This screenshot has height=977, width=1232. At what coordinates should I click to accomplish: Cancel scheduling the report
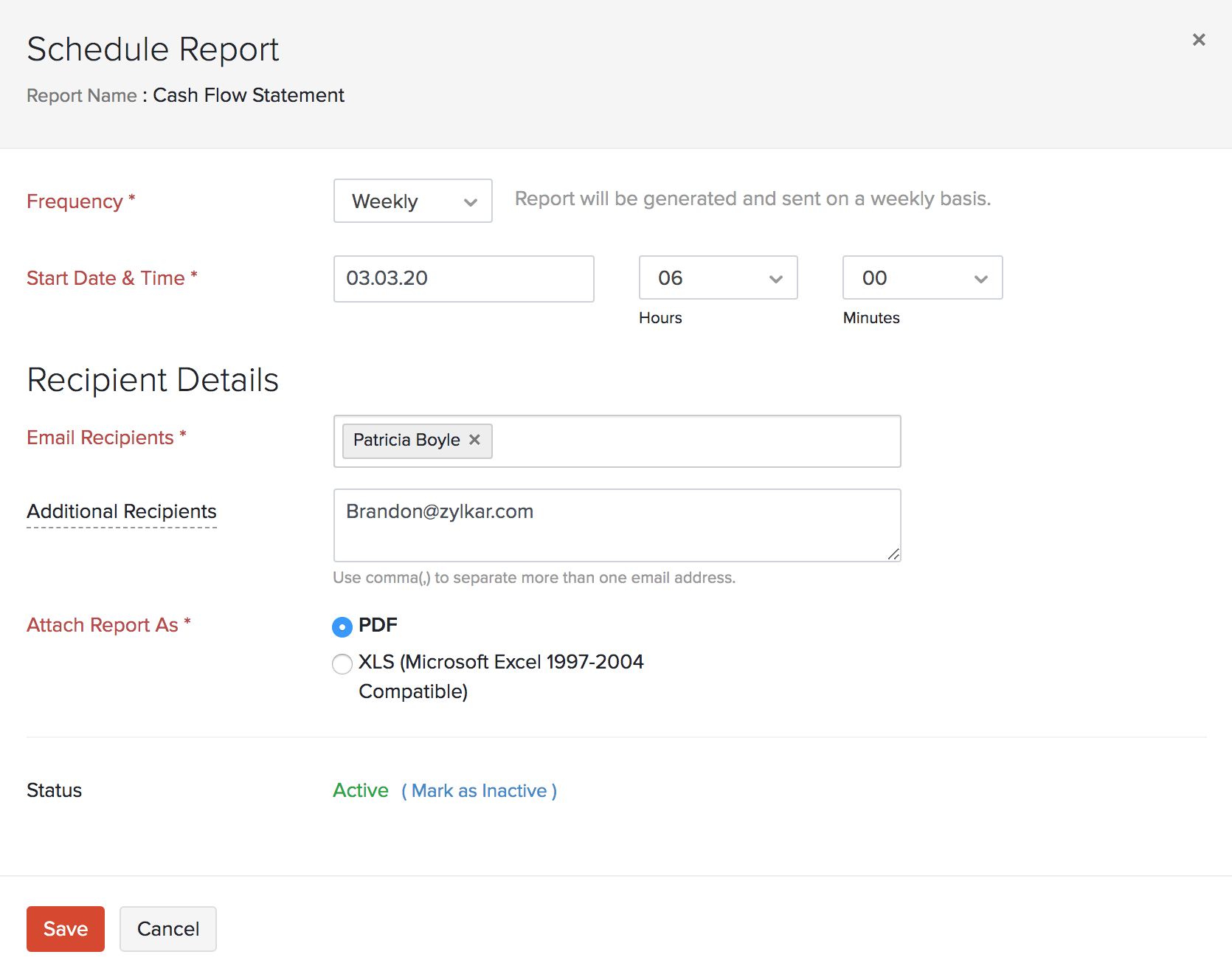167,929
